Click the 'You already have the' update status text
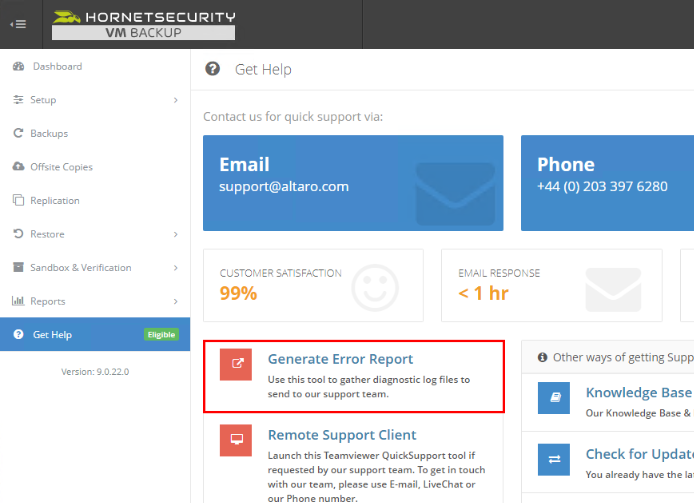694x503 pixels. click(640, 475)
